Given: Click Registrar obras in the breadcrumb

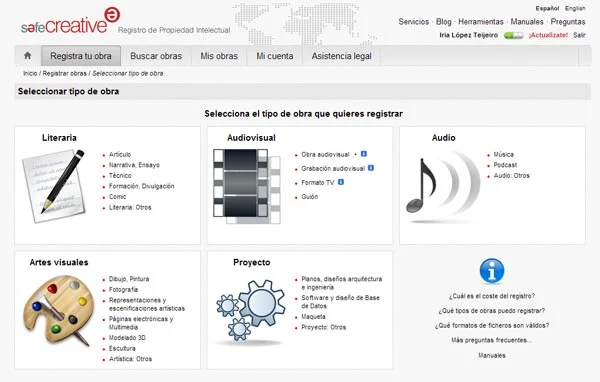Looking at the screenshot, I should click(64, 73).
